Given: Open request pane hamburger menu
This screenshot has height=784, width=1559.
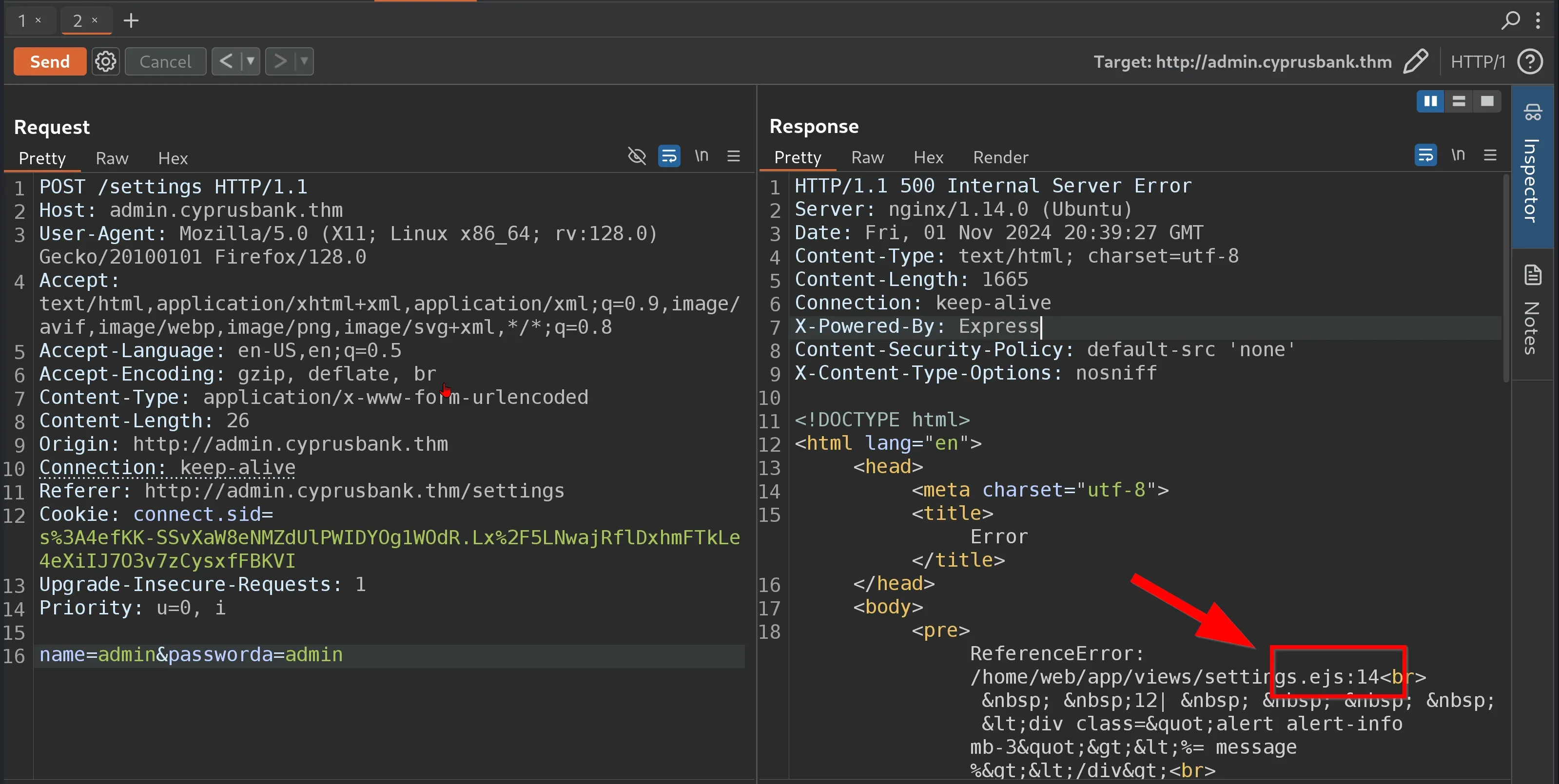Looking at the screenshot, I should click(x=734, y=156).
